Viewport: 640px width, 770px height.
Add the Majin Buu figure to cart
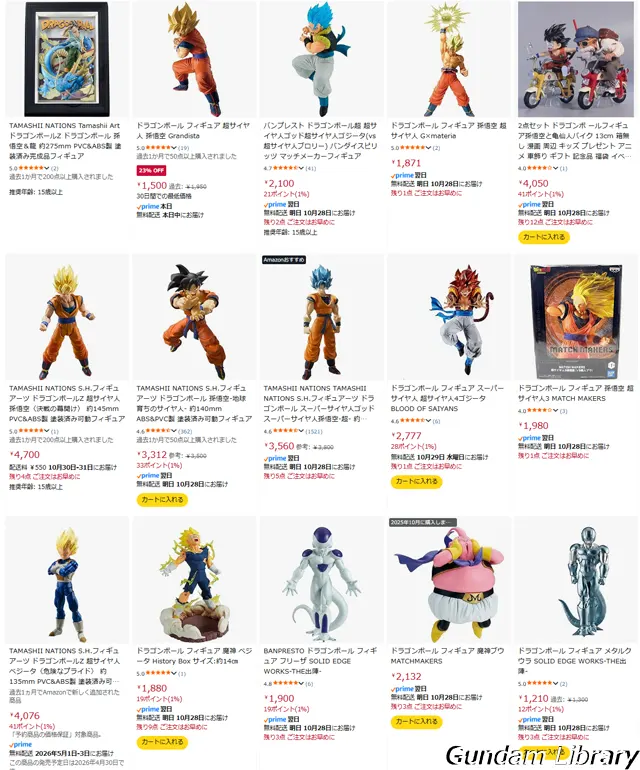tap(417, 722)
